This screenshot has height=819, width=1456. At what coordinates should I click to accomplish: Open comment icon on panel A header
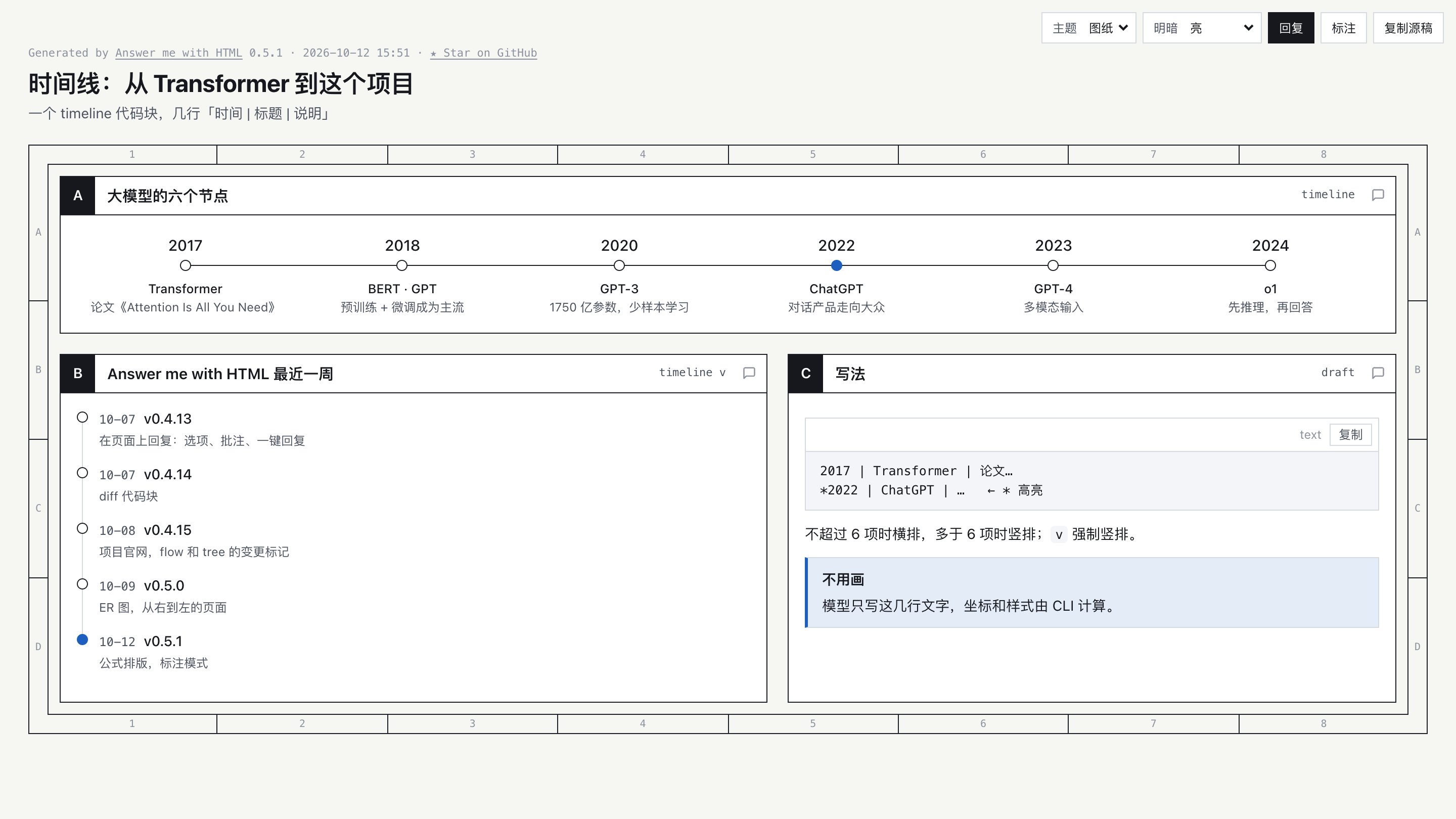click(x=1378, y=195)
